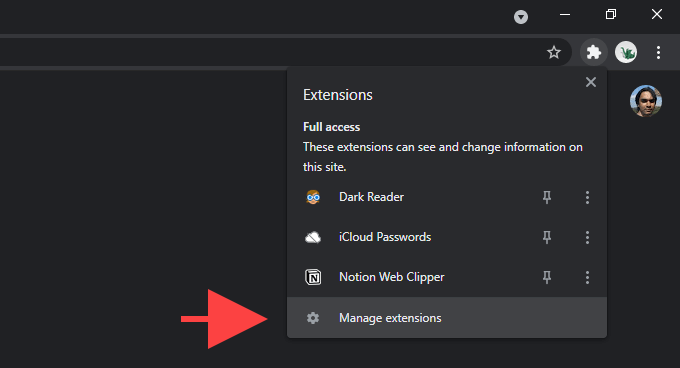
Task: Pin iCloud Passwords to the toolbar
Action: [547, 237]
